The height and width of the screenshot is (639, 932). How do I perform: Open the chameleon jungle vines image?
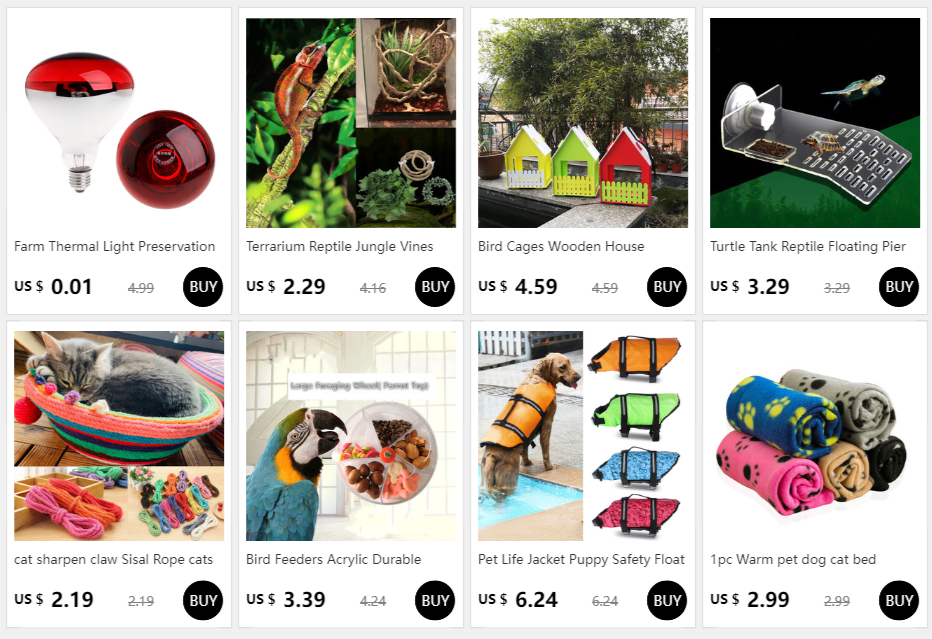click(x=351, y=123)
